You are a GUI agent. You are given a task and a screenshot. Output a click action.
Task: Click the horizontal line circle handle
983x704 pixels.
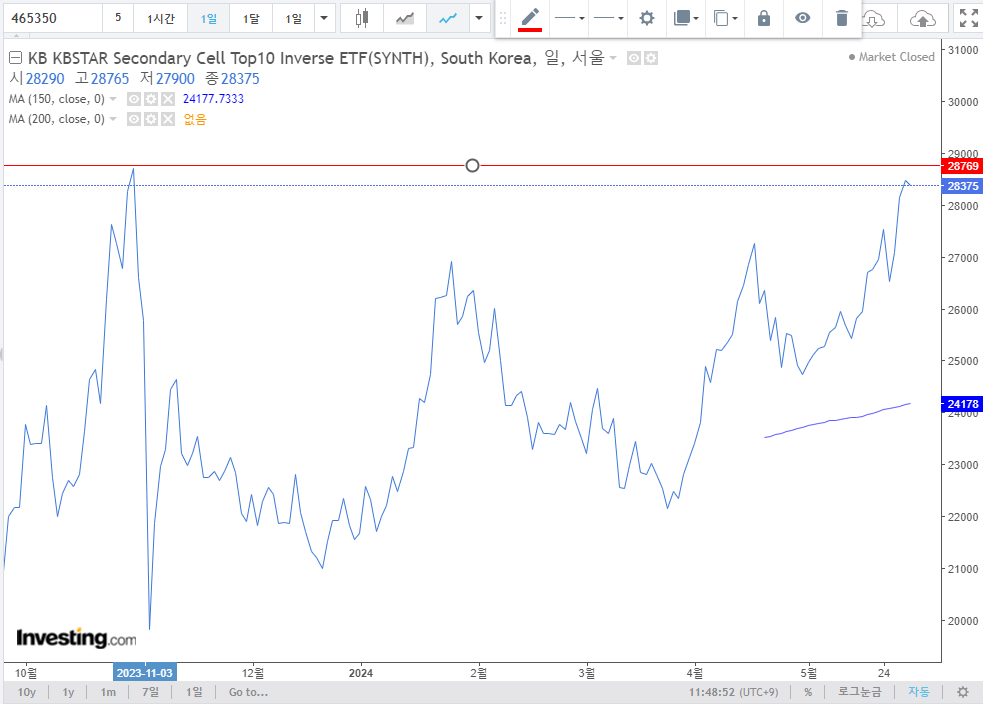click(473, 165)
